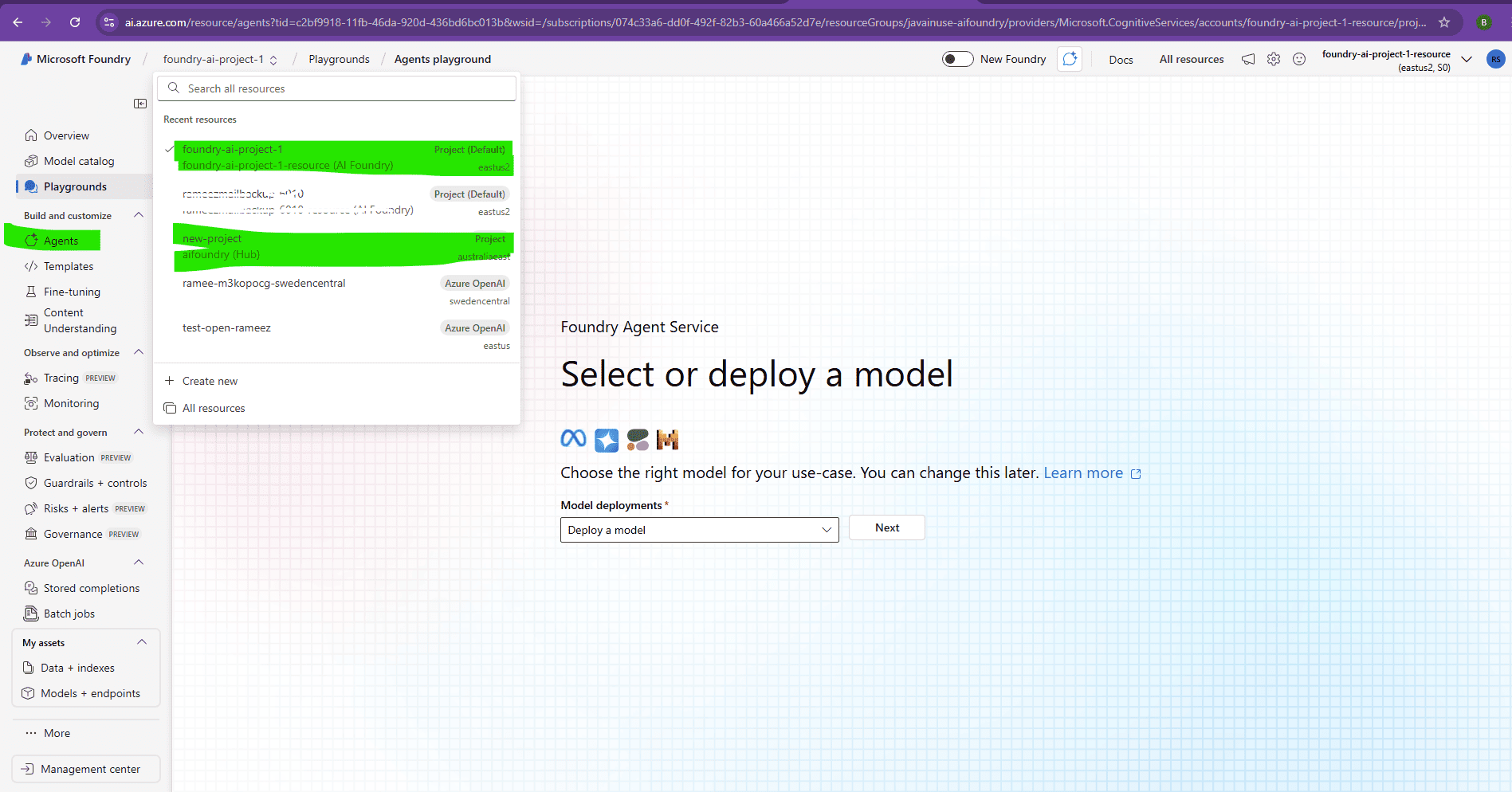
Task: Select the test-open-rameez resource
Action: click(227, 328)
